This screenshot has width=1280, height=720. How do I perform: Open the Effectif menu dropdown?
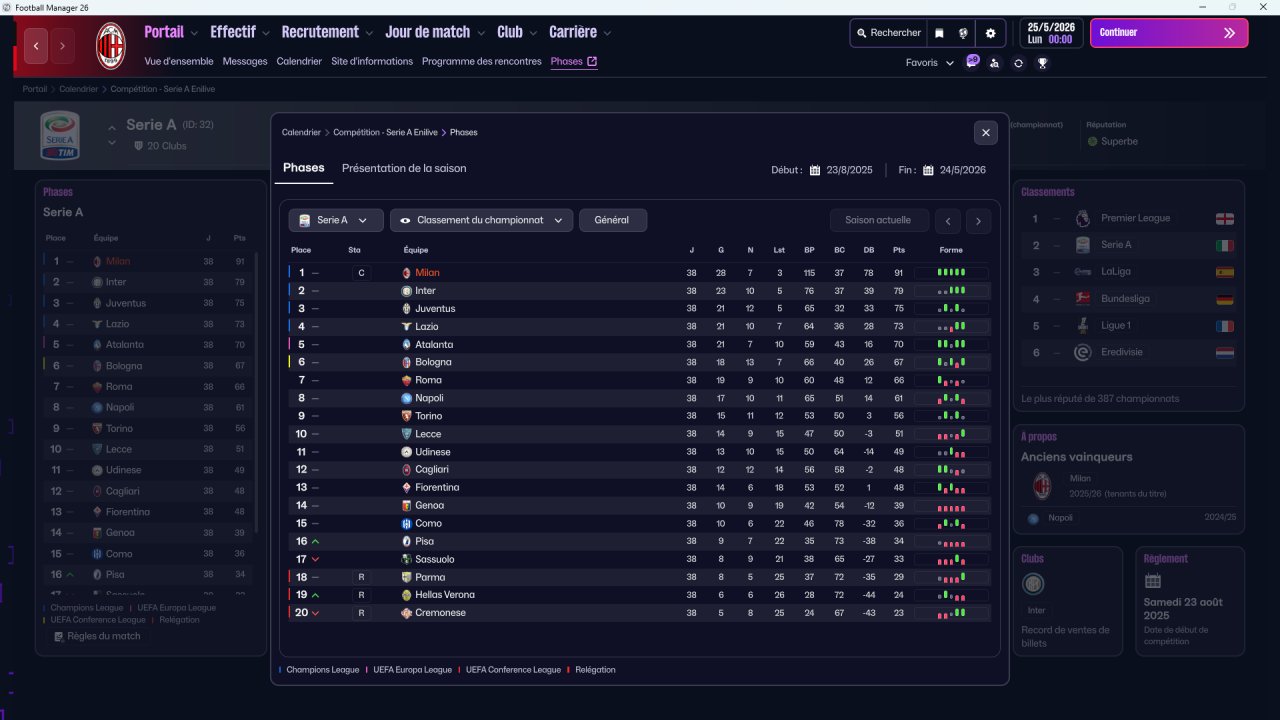(x=240, y=32)
